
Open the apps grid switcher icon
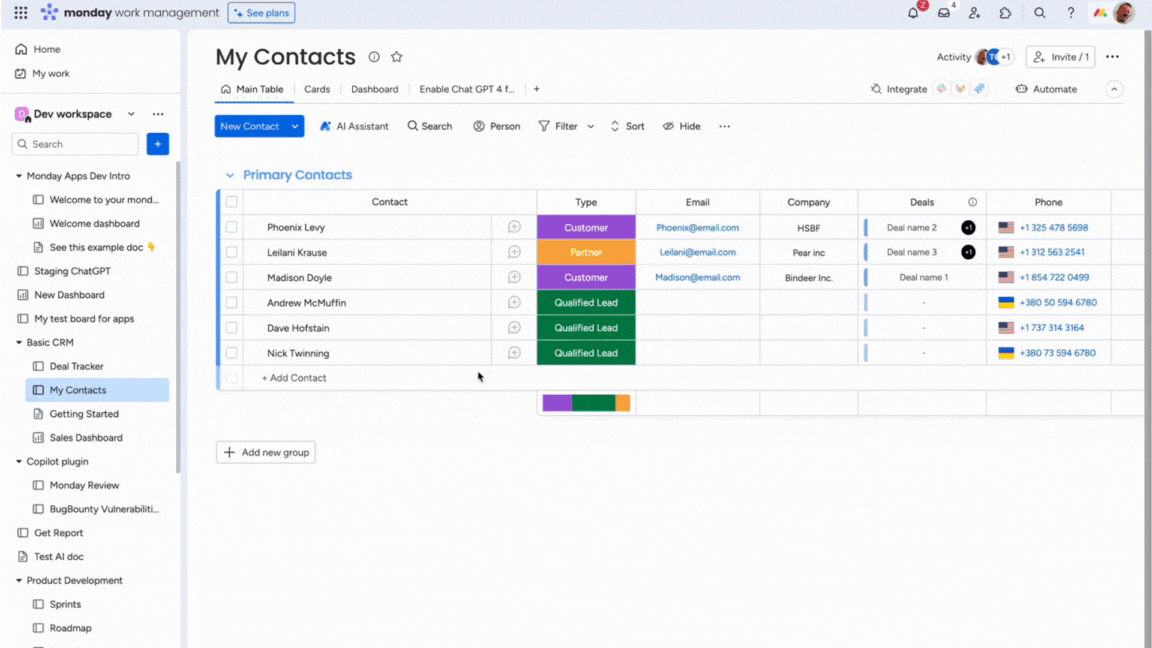(x=21, y=12)
